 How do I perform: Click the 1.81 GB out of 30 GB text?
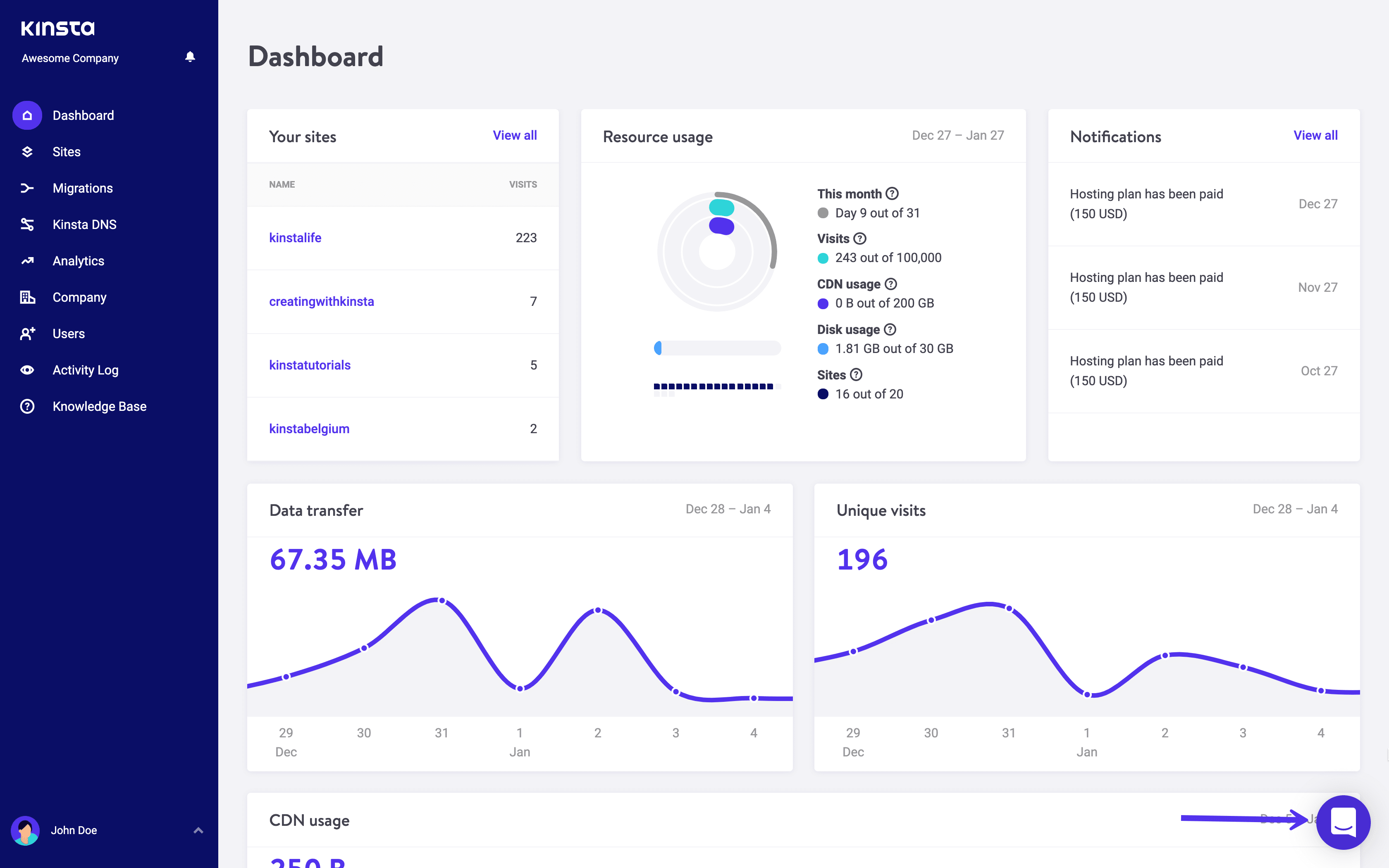894,348
